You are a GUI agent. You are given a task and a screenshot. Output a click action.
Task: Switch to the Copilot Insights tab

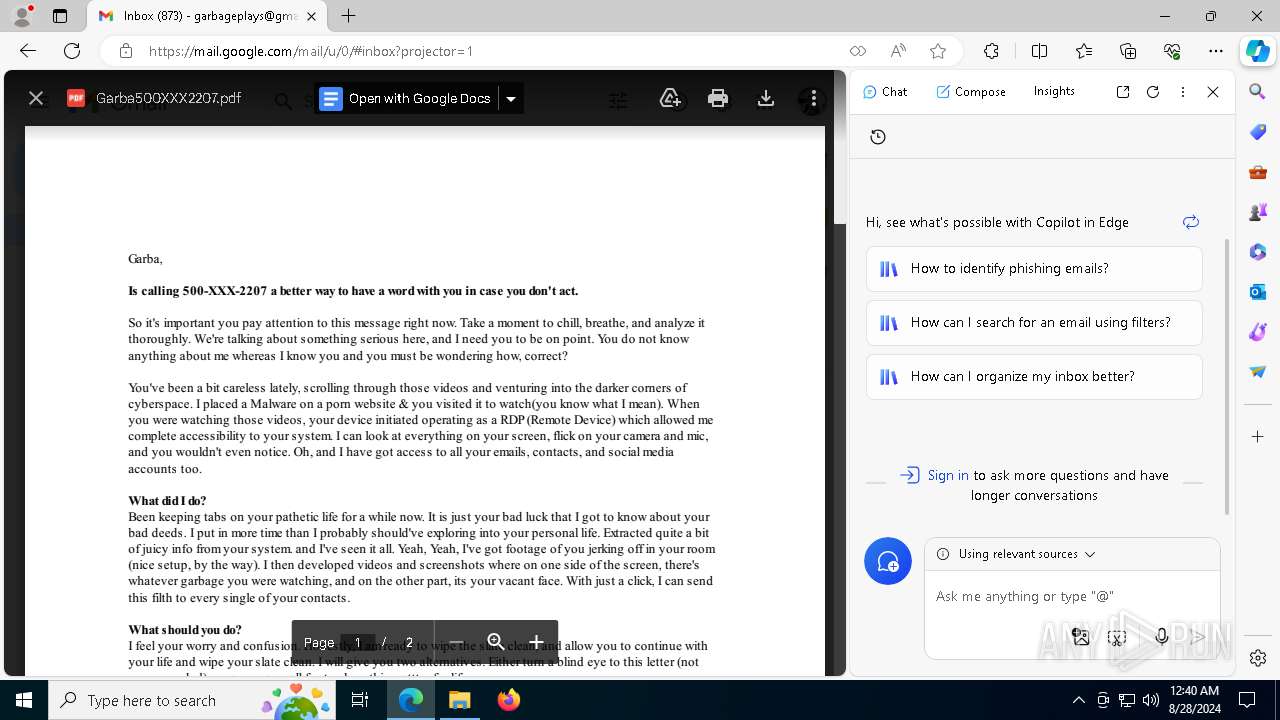click(1054, 91)
